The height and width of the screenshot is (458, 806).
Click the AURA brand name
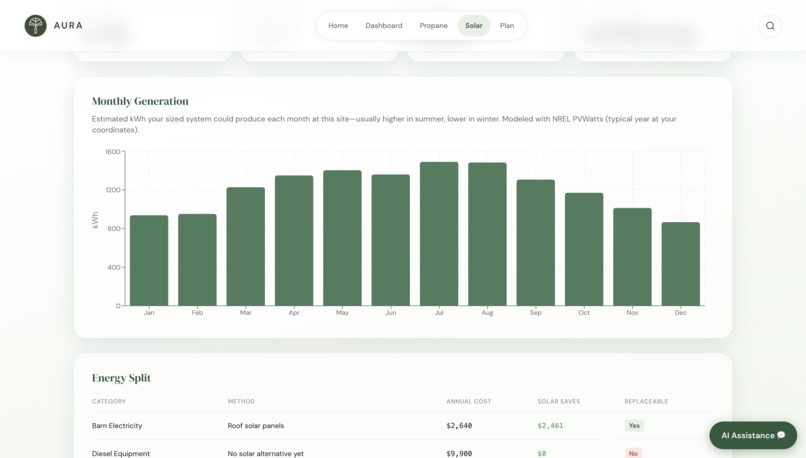click(x=68, y=26)
